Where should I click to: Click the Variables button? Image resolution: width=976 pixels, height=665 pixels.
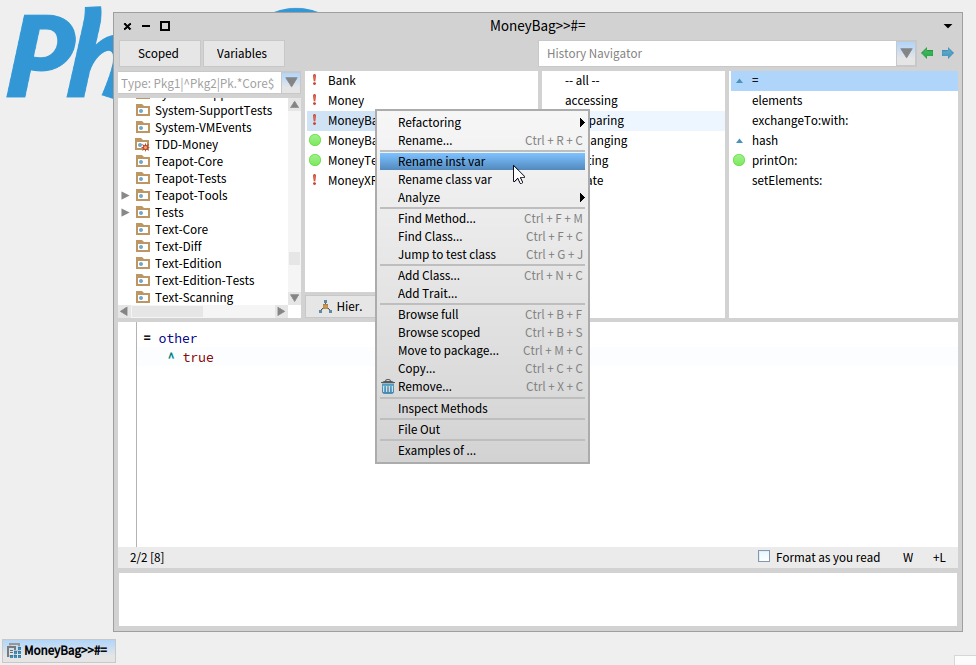pyautogui.click(x=243, y=54)
